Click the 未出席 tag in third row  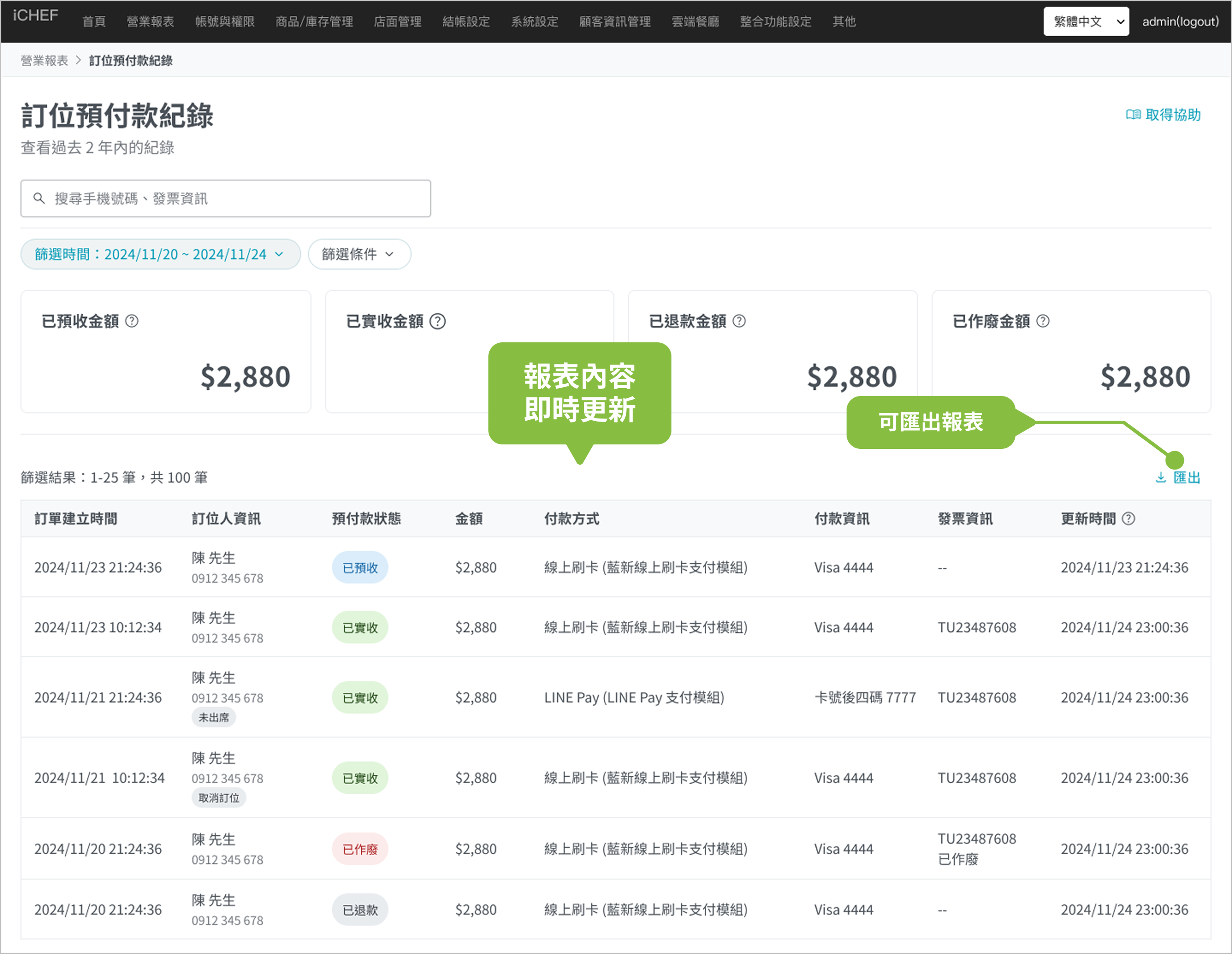tap(214, 718)
